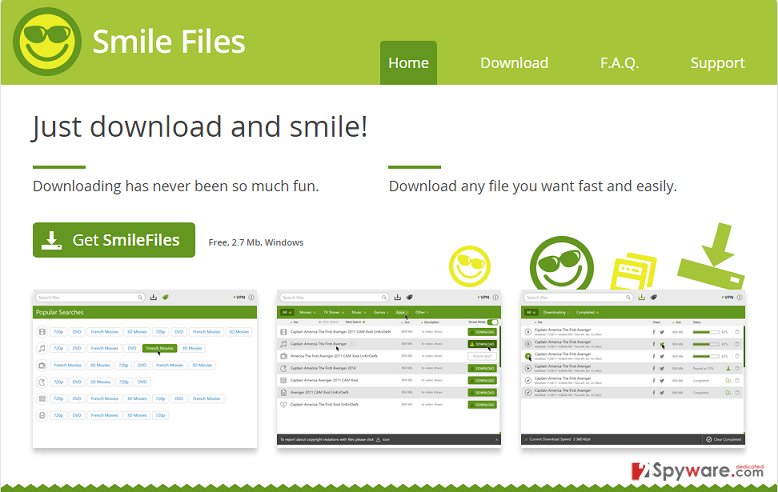Go to the Download page
Viewport: 778px width, 492px height.
514,63
